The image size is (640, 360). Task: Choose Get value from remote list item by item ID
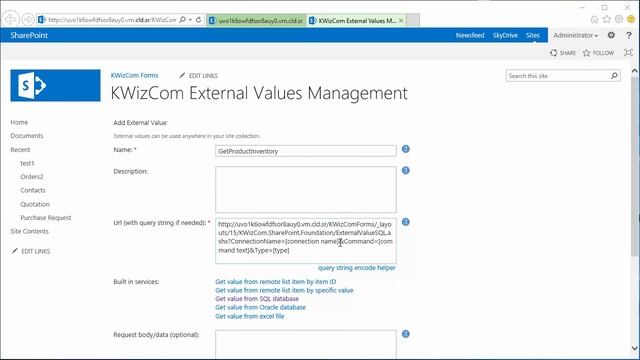[x=276, y=282]
